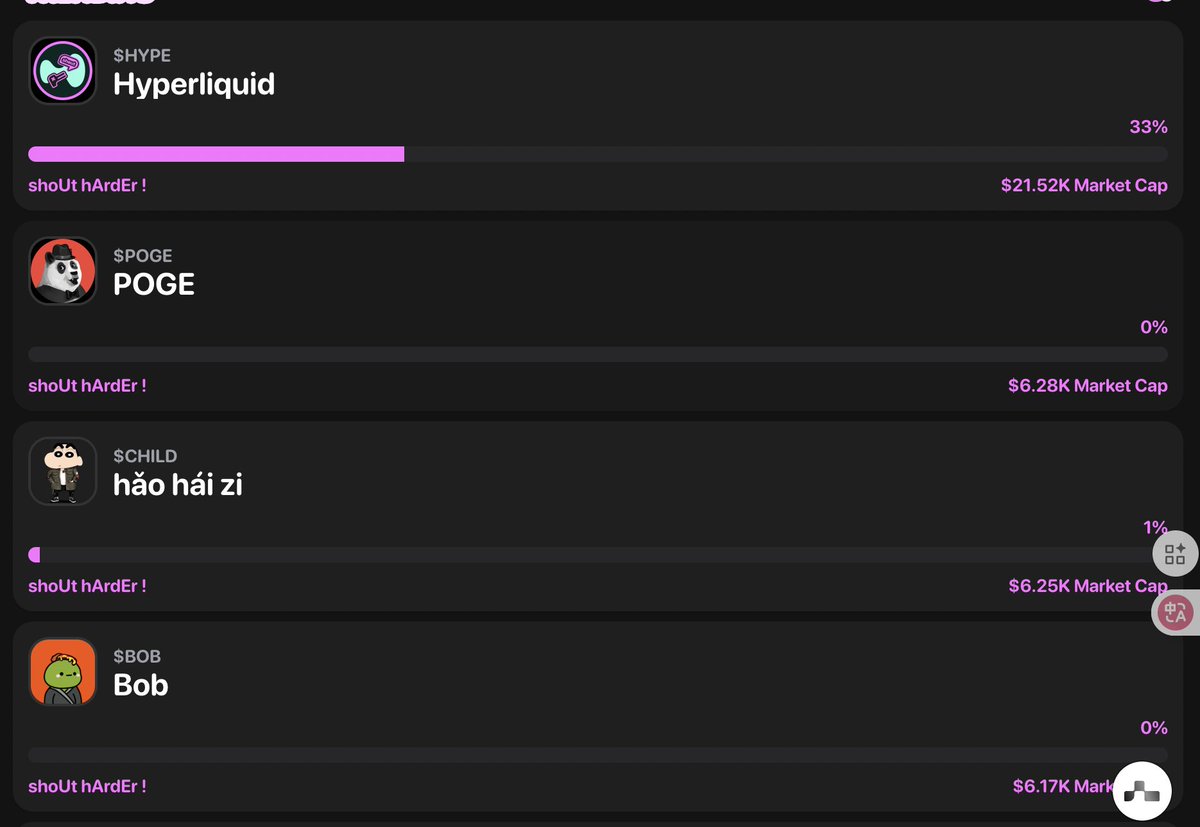Click the Bob progress bar
Screen dimensions: 1200x827
[x=598, y=754]
